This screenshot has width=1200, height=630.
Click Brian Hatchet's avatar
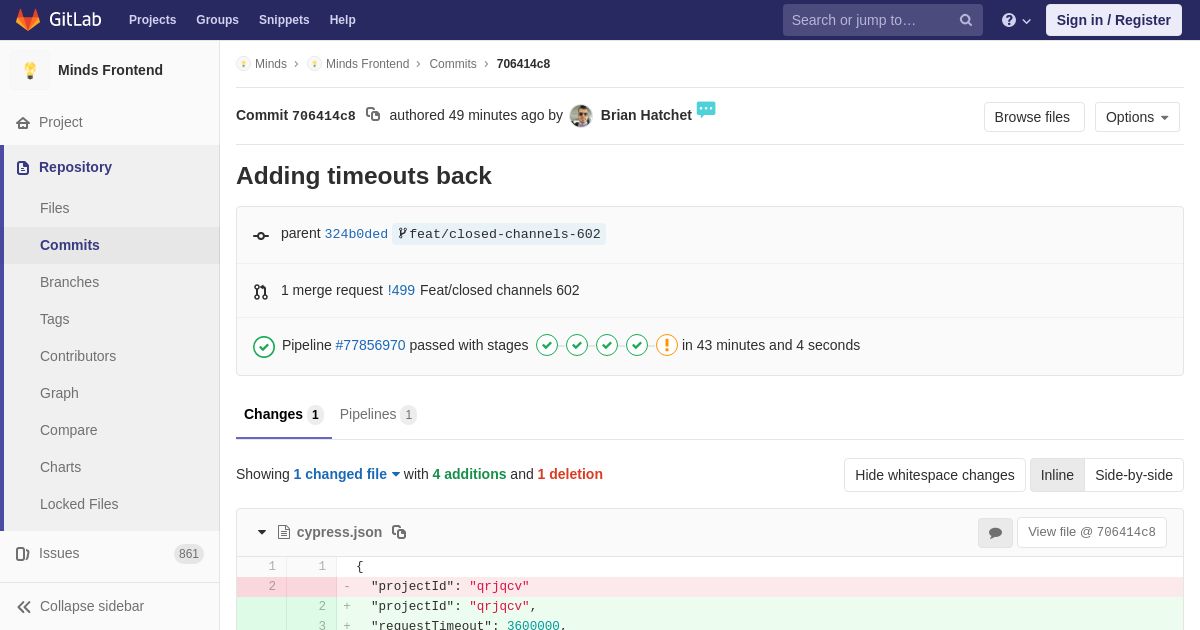[581, 116]
